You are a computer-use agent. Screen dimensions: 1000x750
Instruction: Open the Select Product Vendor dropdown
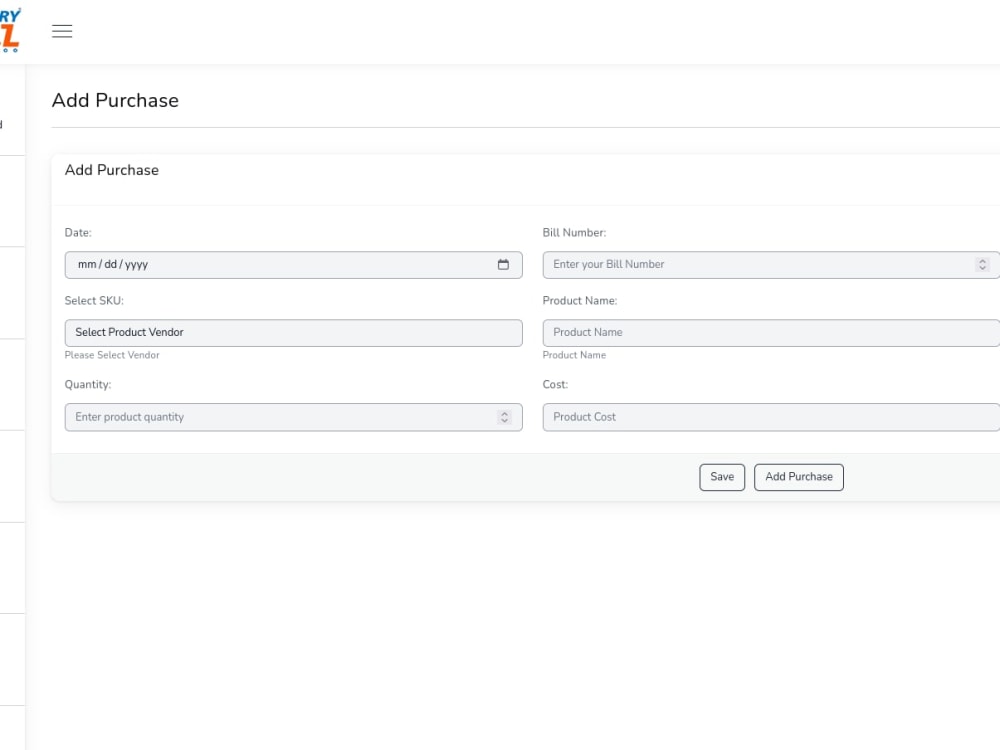pos(293,333)
